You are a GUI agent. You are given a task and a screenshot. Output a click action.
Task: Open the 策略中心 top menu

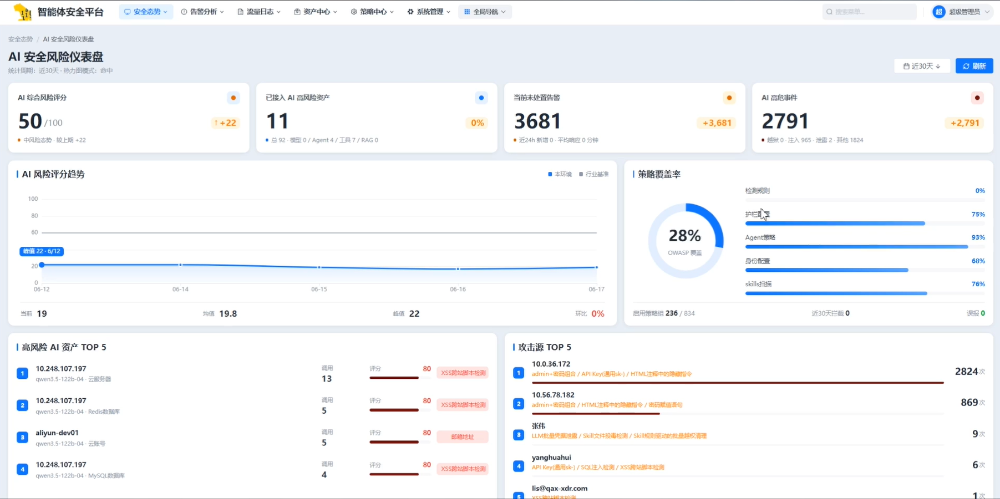point(373,12)
